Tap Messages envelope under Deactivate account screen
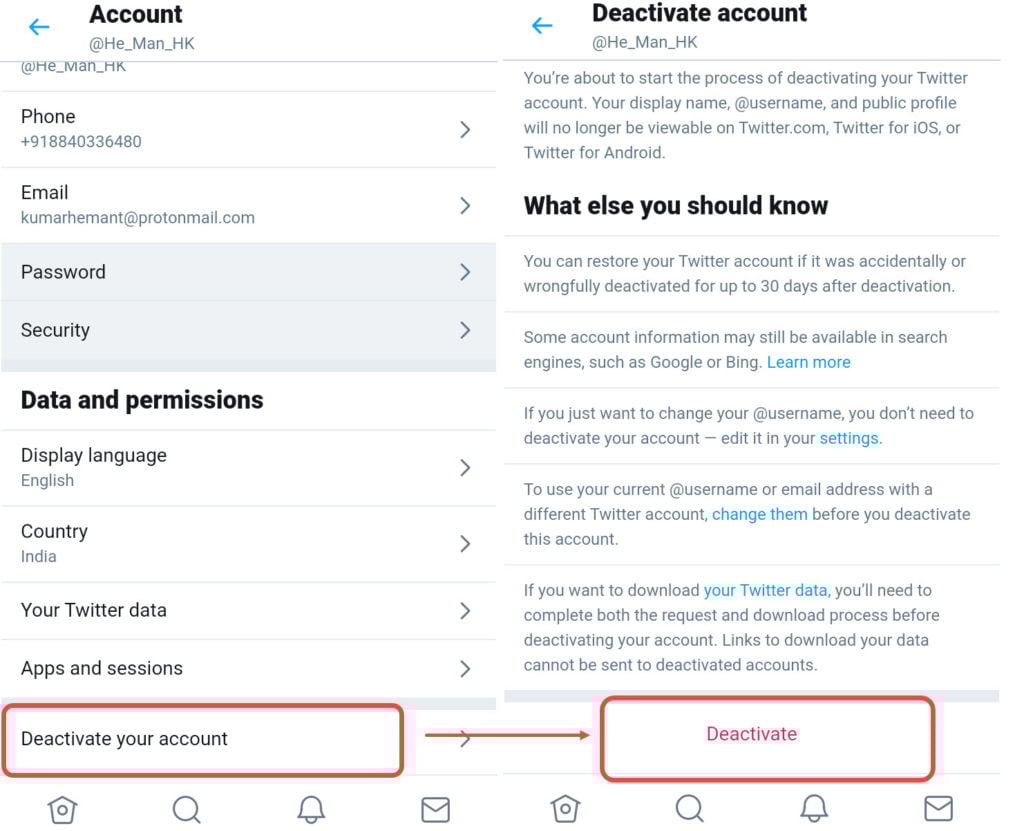The height and width of the screenshot is (831, 1024). coord(938,809)
